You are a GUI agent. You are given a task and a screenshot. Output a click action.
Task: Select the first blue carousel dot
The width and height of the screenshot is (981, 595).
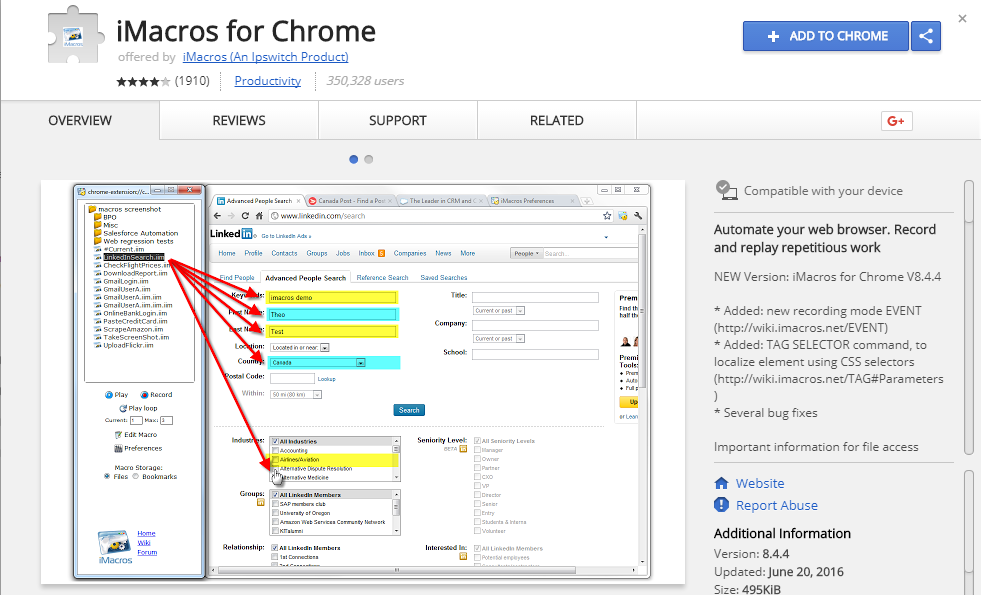click(x=353, y=160)
